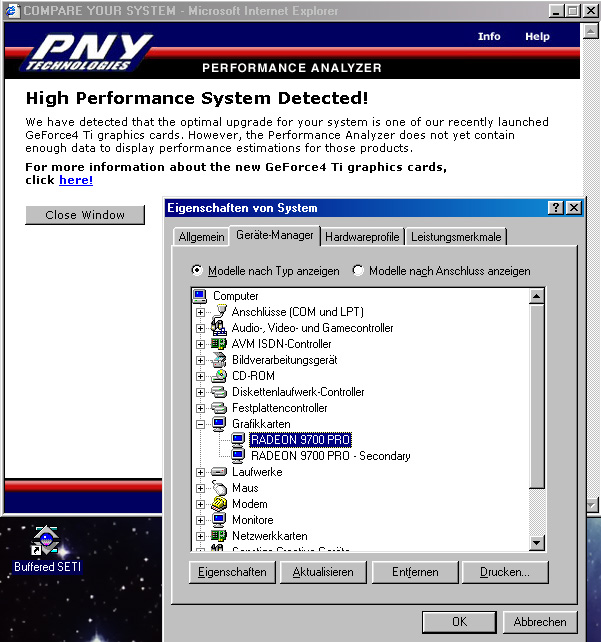Click the AVM ISDN-Controller card icon

click(219, 344)
